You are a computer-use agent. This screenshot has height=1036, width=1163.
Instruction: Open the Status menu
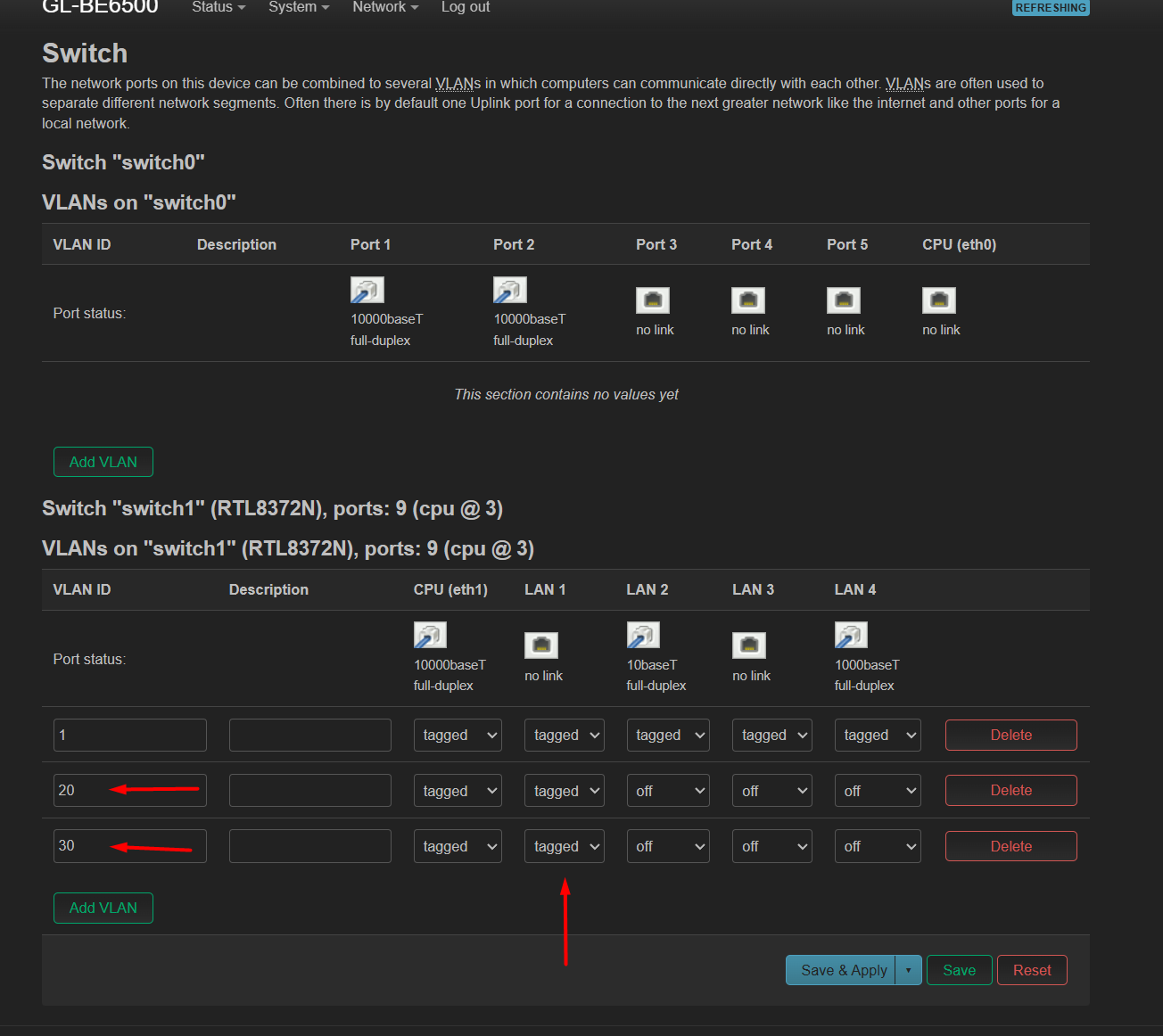tap(219, 7)
